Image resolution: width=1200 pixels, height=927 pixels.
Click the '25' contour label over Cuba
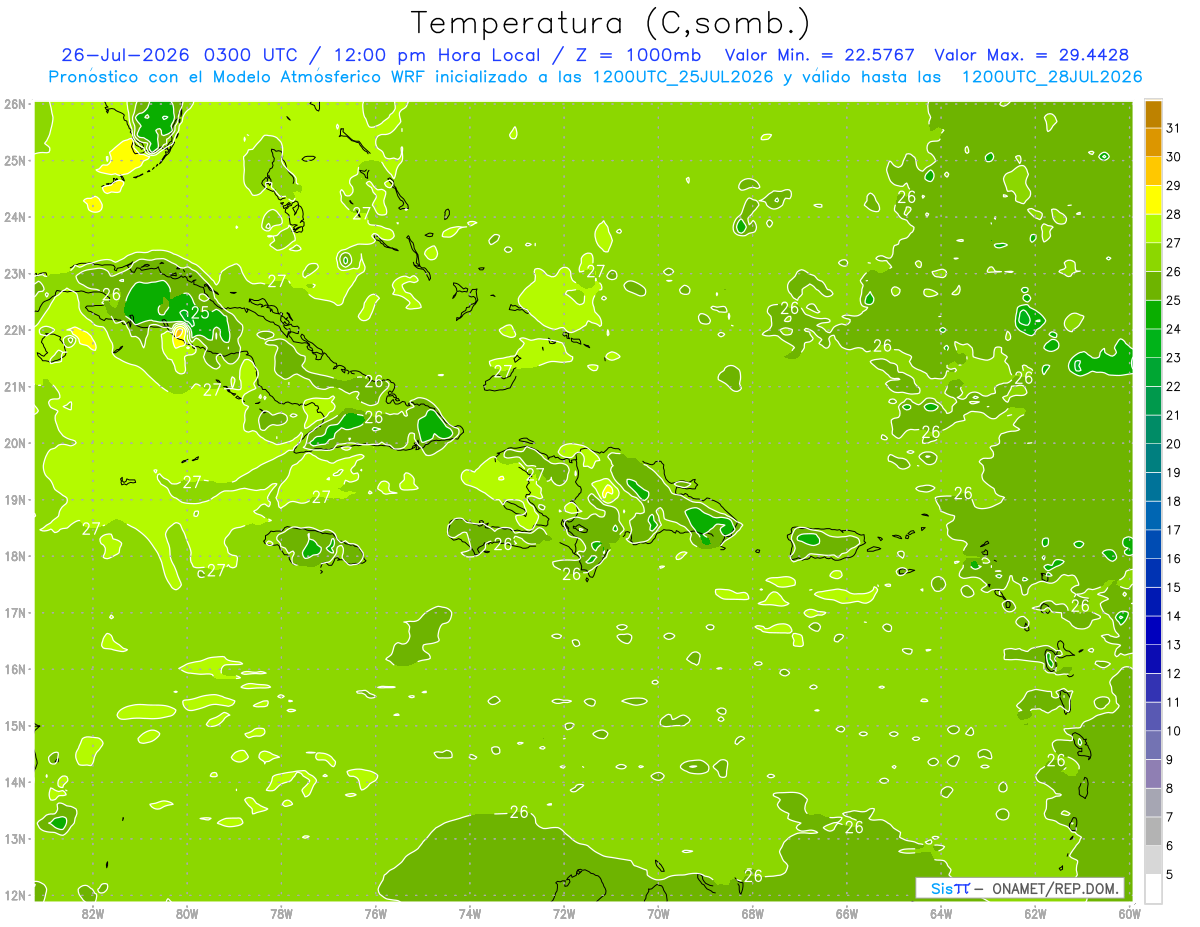[200, 312]
